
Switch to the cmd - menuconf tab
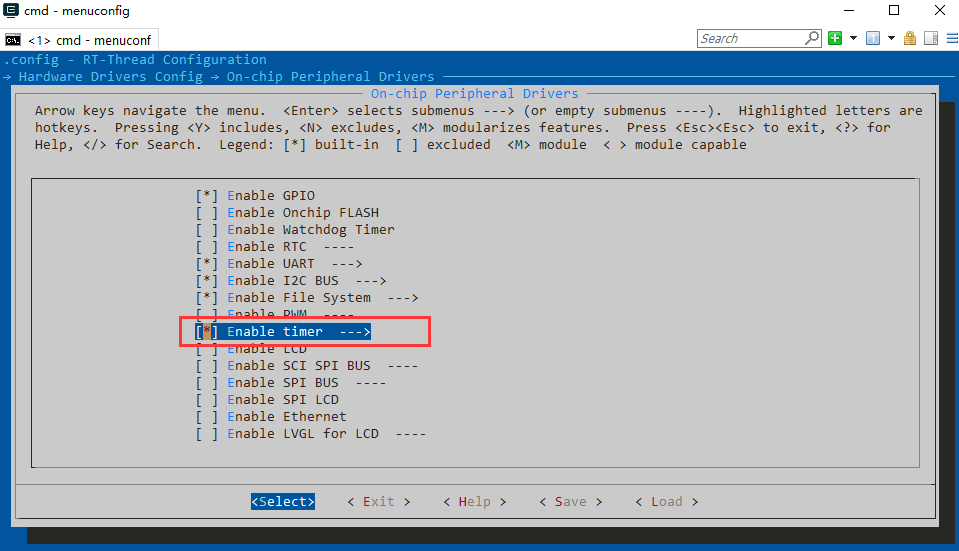tap(88, 40)
